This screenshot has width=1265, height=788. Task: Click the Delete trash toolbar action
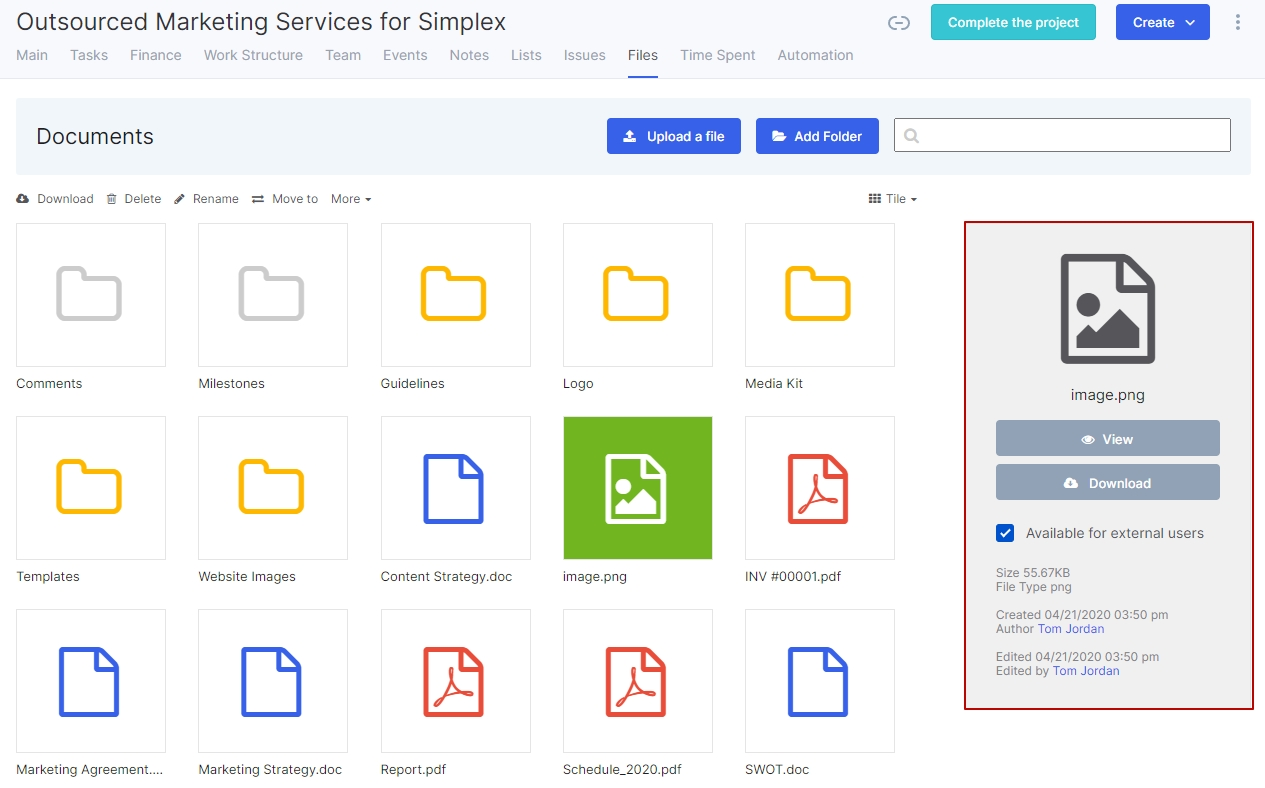[134, 199]
